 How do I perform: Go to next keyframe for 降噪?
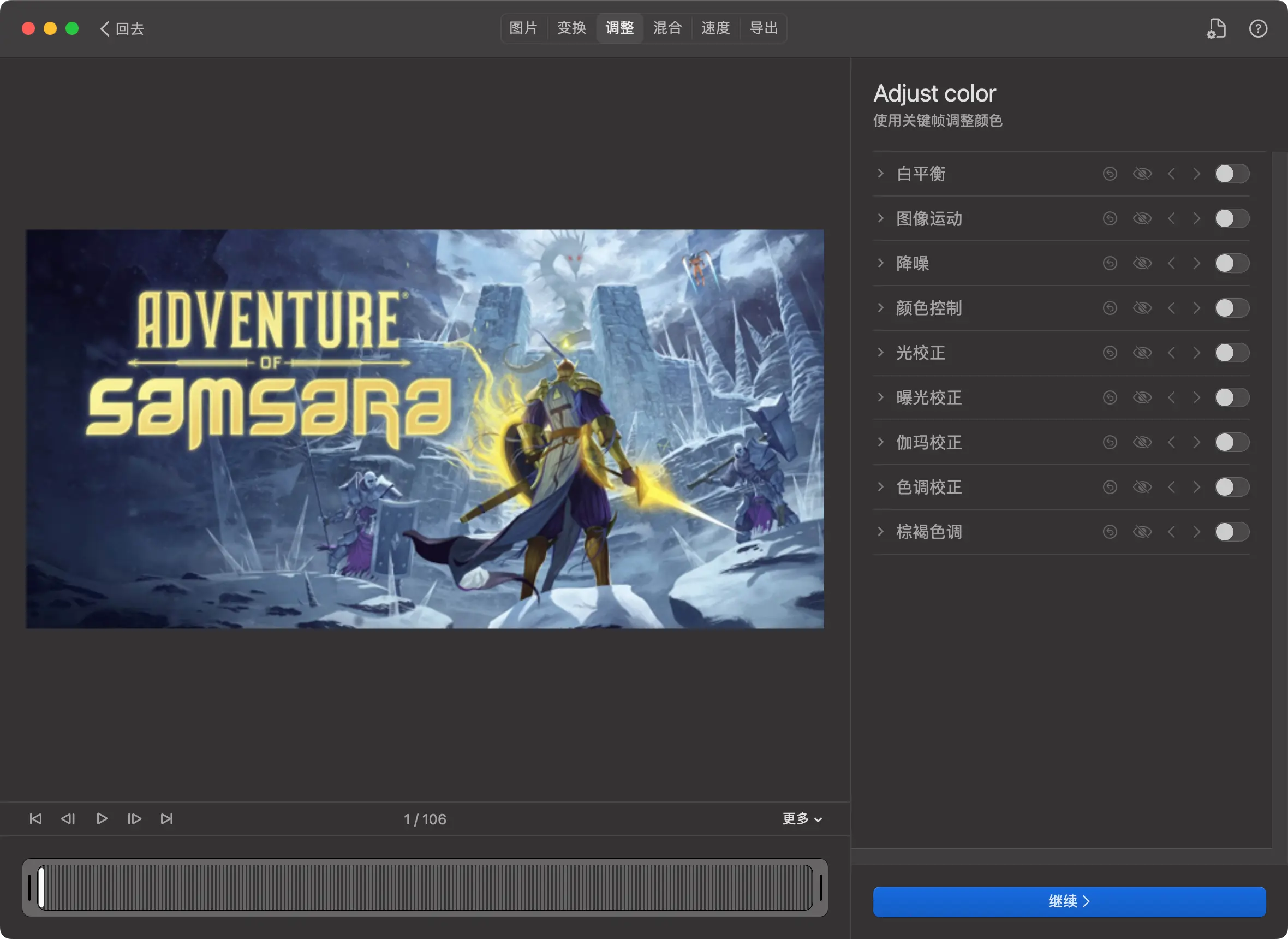click(1196, 263)
